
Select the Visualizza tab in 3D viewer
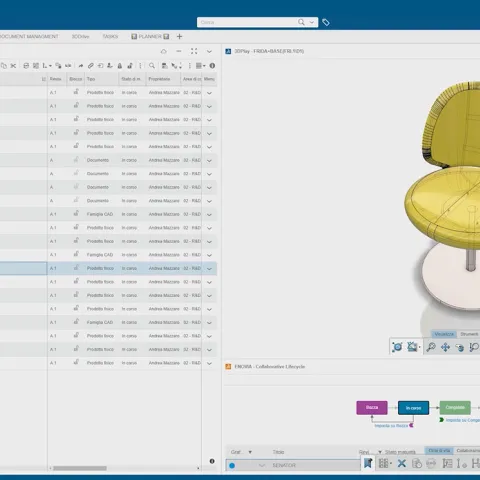tap(444, 334)
